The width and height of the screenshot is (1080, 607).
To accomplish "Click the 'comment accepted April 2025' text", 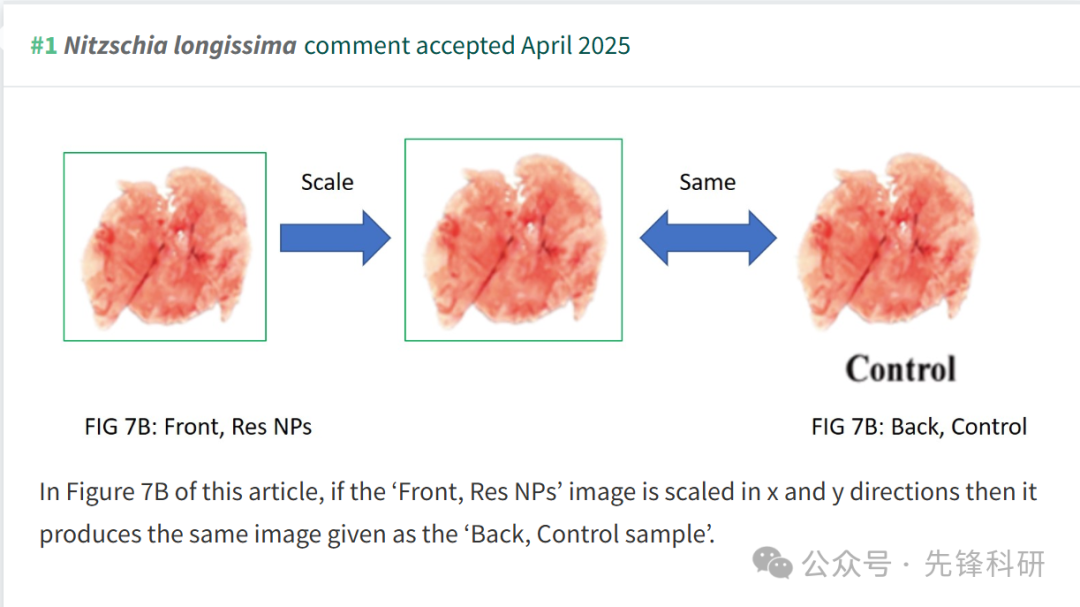I will (467, 45).
